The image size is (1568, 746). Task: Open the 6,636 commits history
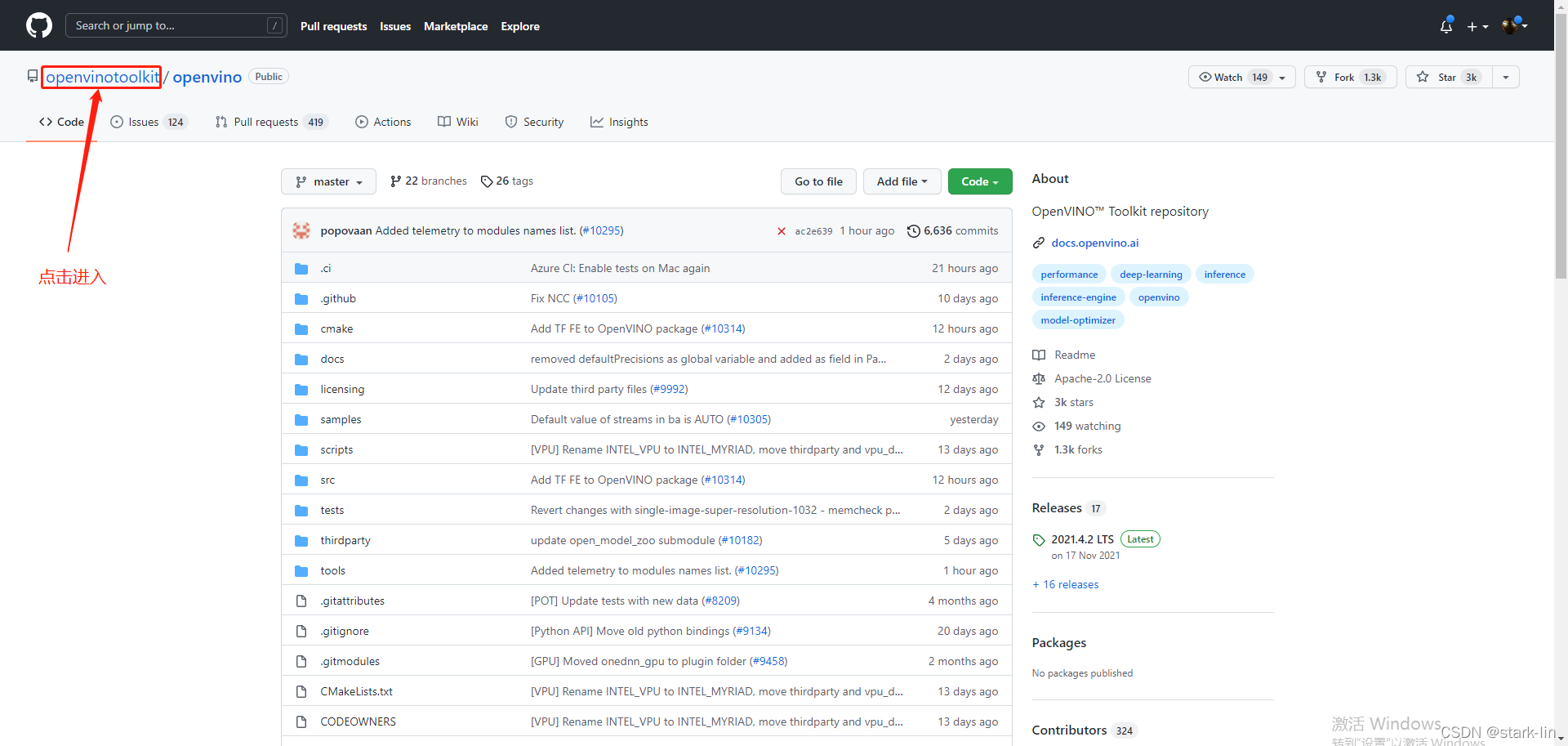(x=952, y=230)
